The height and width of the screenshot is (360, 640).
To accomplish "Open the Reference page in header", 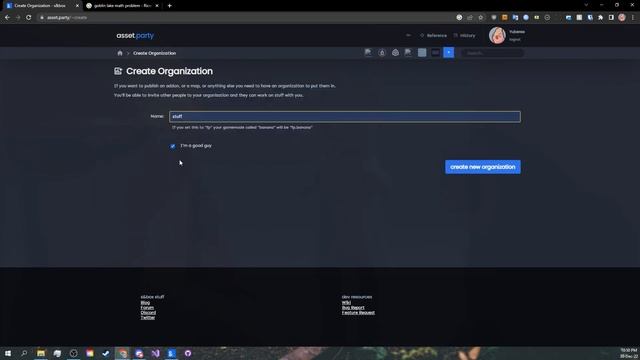I will coord(433,36).
